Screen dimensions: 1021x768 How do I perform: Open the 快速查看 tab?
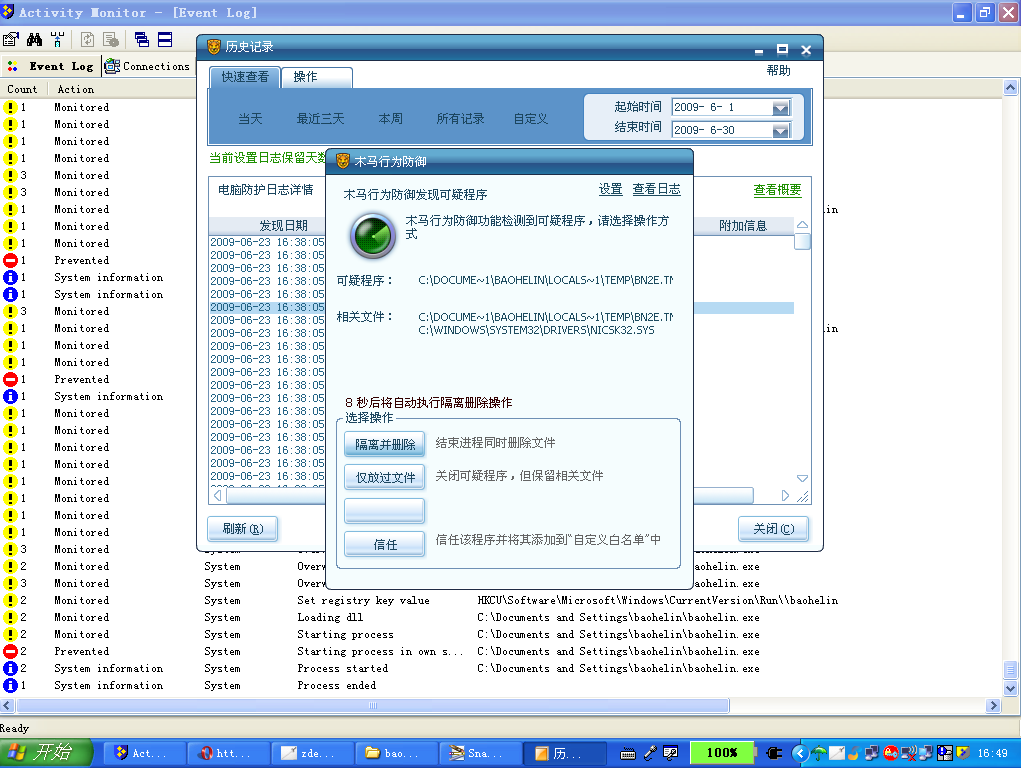[x=245, y=77]
